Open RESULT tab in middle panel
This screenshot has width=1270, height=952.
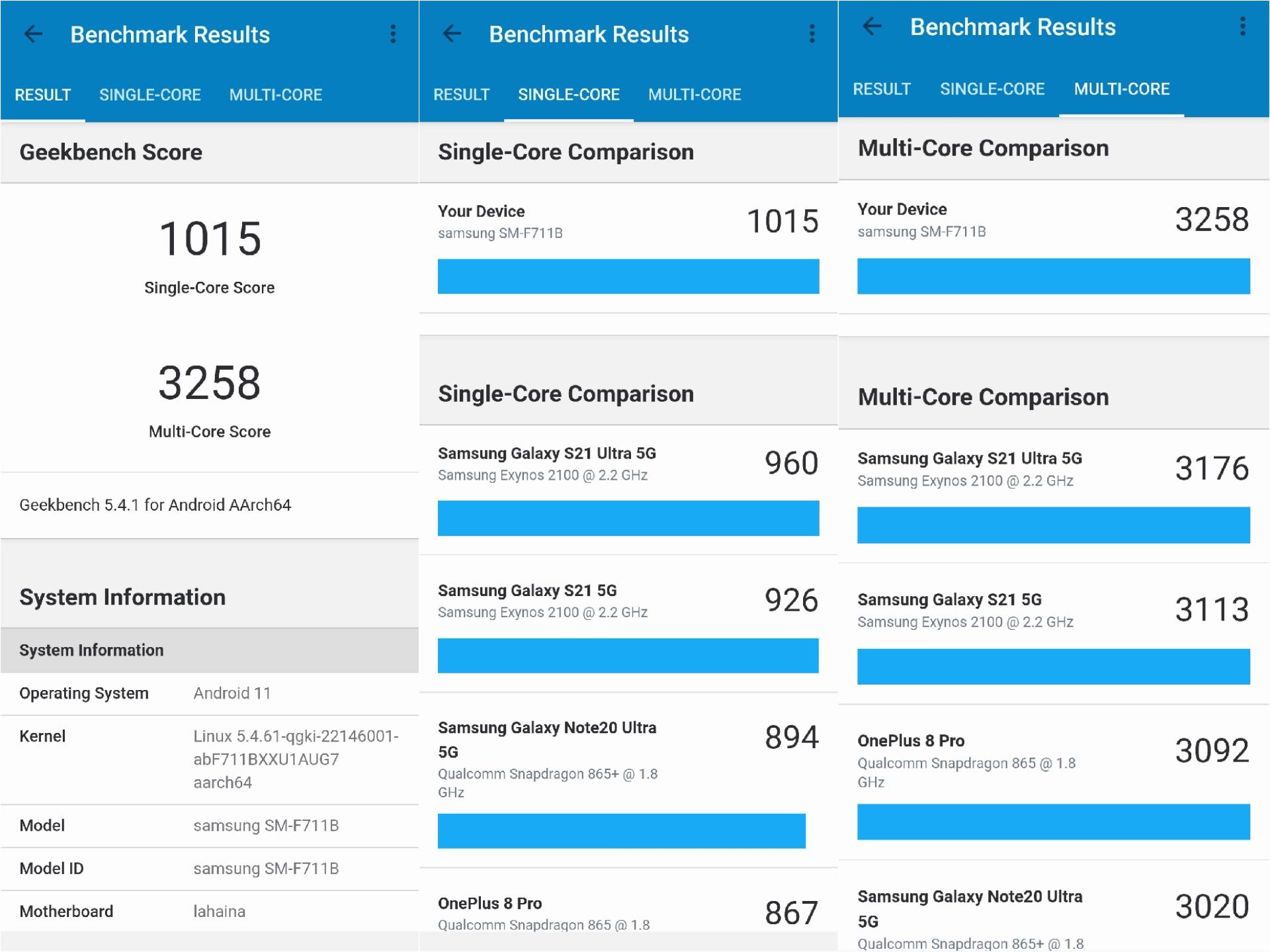click(x=461, y=95)
